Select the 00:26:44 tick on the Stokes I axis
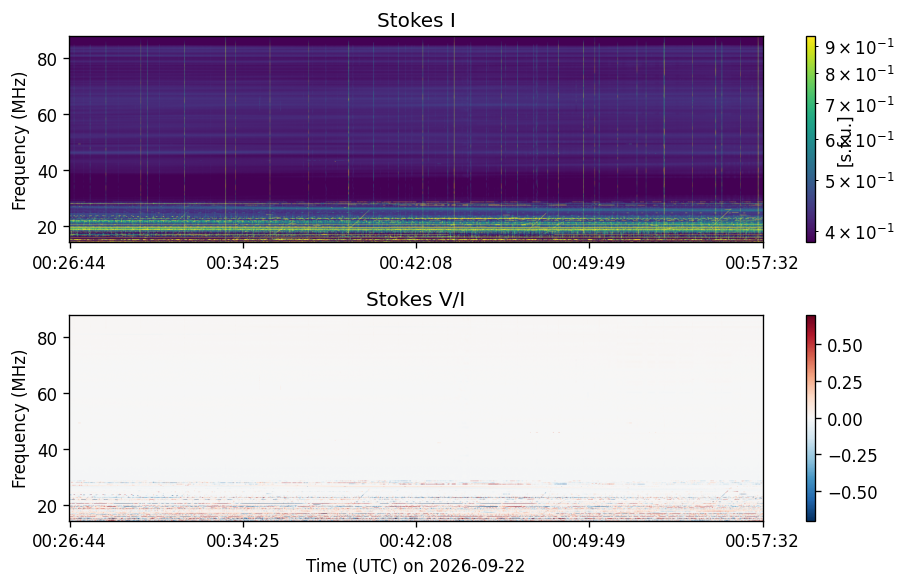 point(69,263)
